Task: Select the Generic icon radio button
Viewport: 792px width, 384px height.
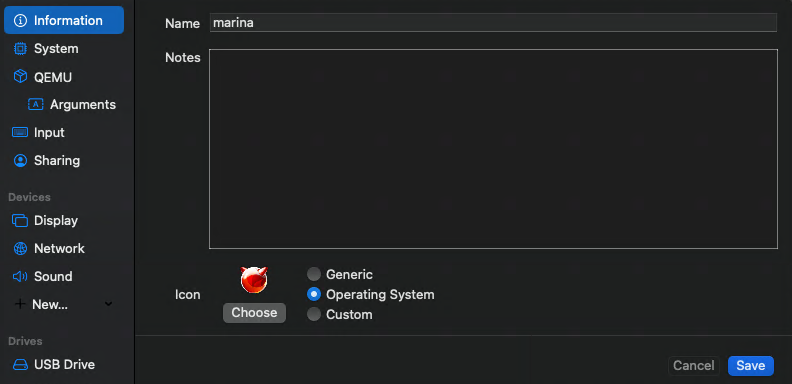Action: click(314, 274)
